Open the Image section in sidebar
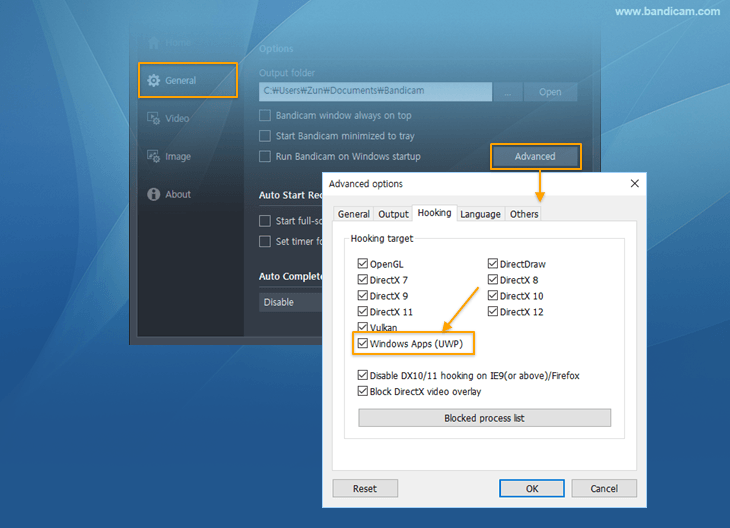730x528 pixels. pyautogui.click(x=169, y=156)
